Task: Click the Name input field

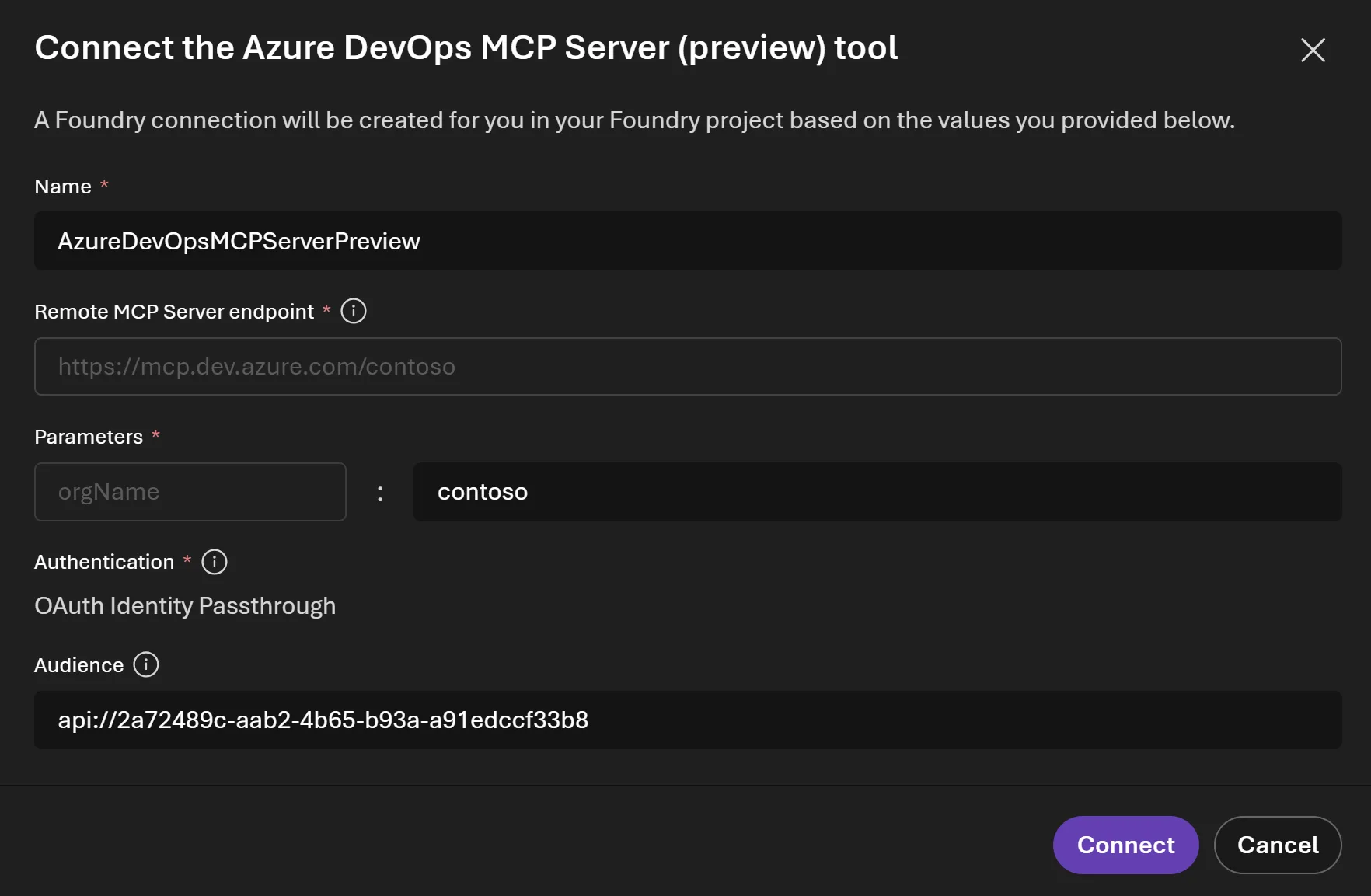Action: coord(687,242)
